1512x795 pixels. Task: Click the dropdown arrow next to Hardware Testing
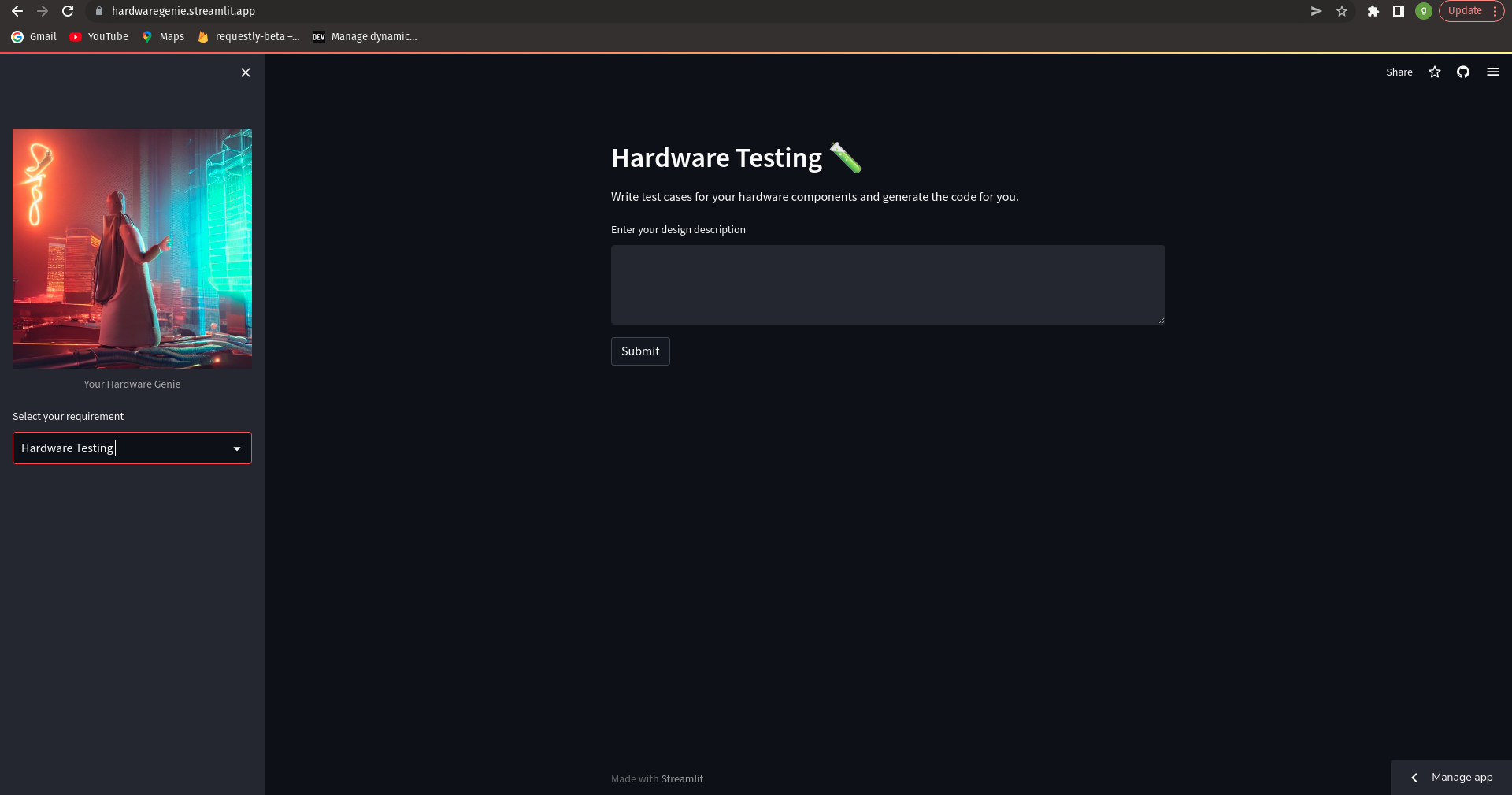pos(237,448)
